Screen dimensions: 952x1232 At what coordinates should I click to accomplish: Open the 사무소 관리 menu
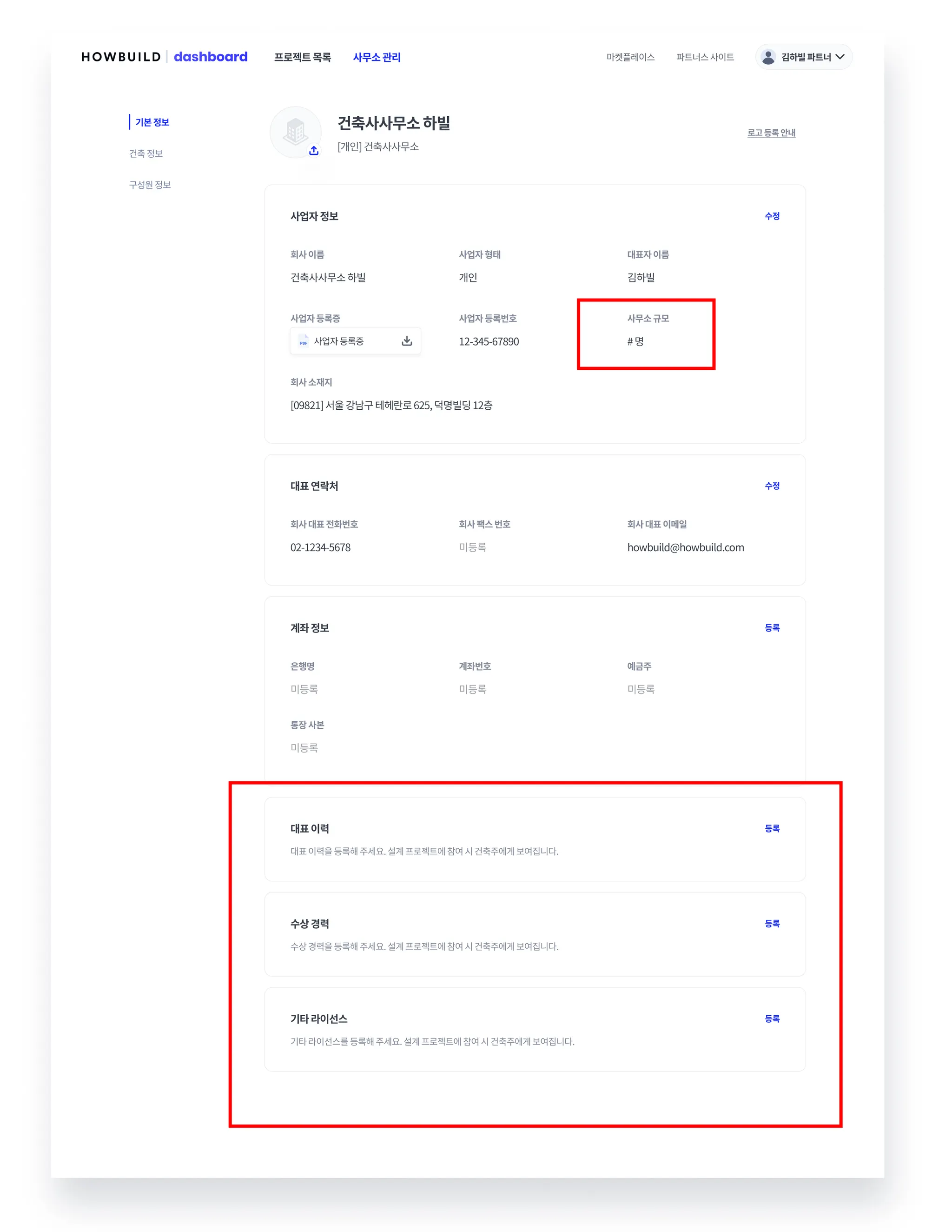[x=376, y=57]
